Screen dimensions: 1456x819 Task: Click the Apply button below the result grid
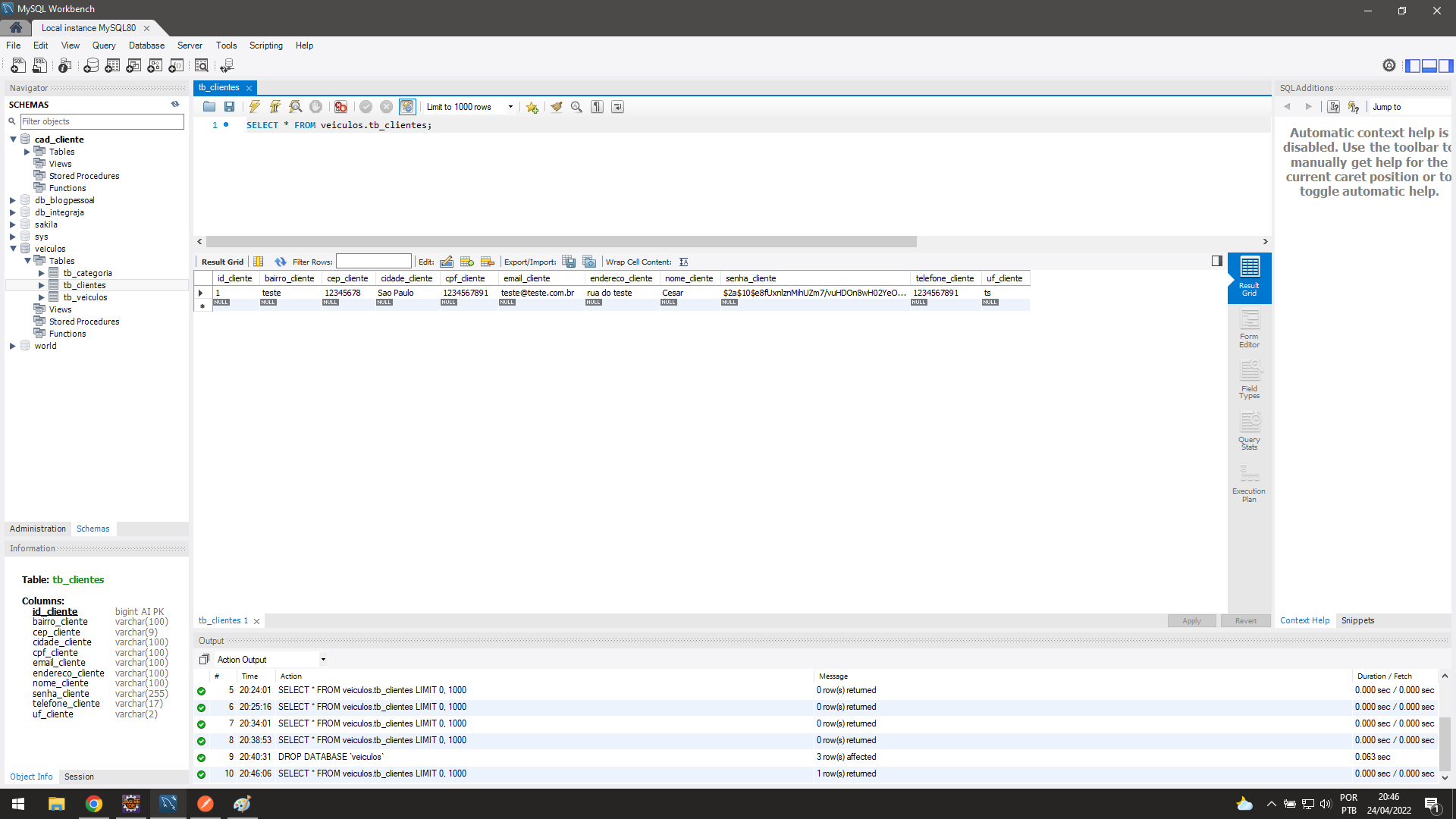click(x=1191, y=620)
